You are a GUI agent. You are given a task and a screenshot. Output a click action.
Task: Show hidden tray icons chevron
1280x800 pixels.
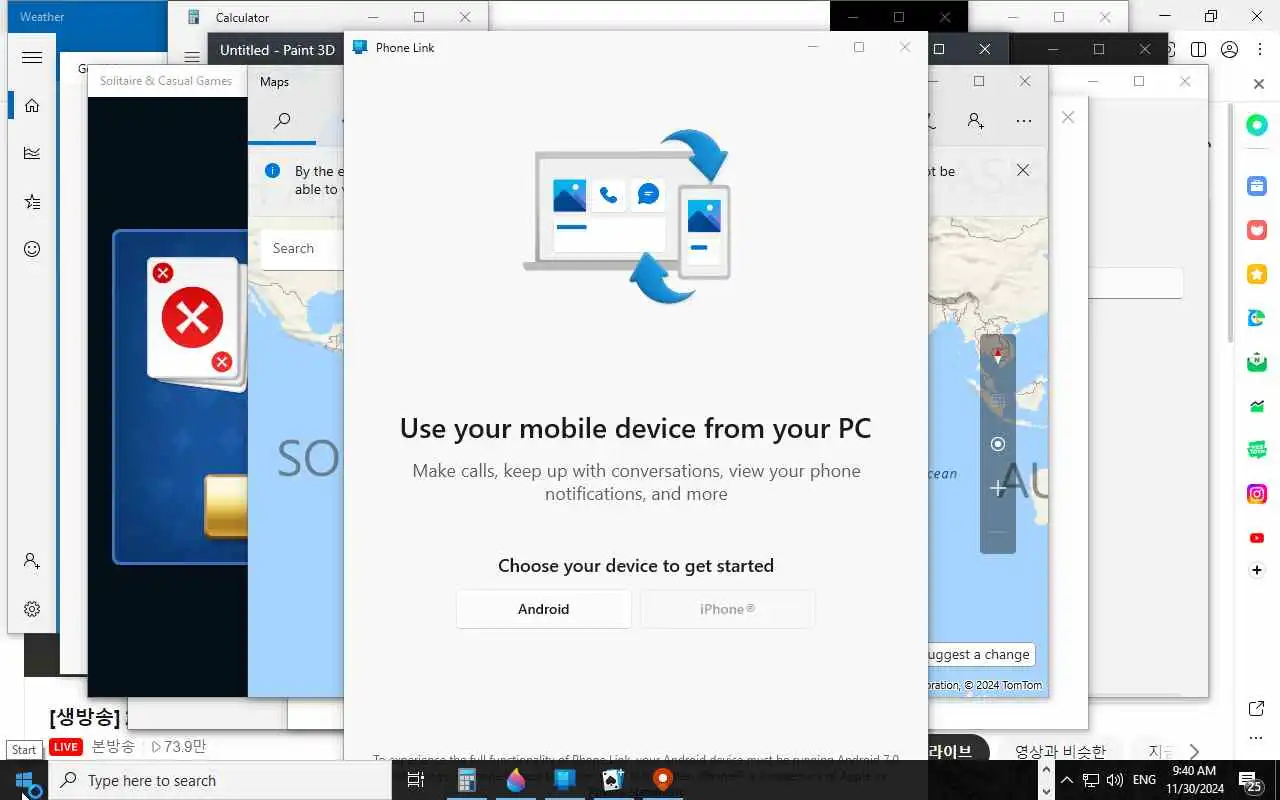pos(1066,780)
